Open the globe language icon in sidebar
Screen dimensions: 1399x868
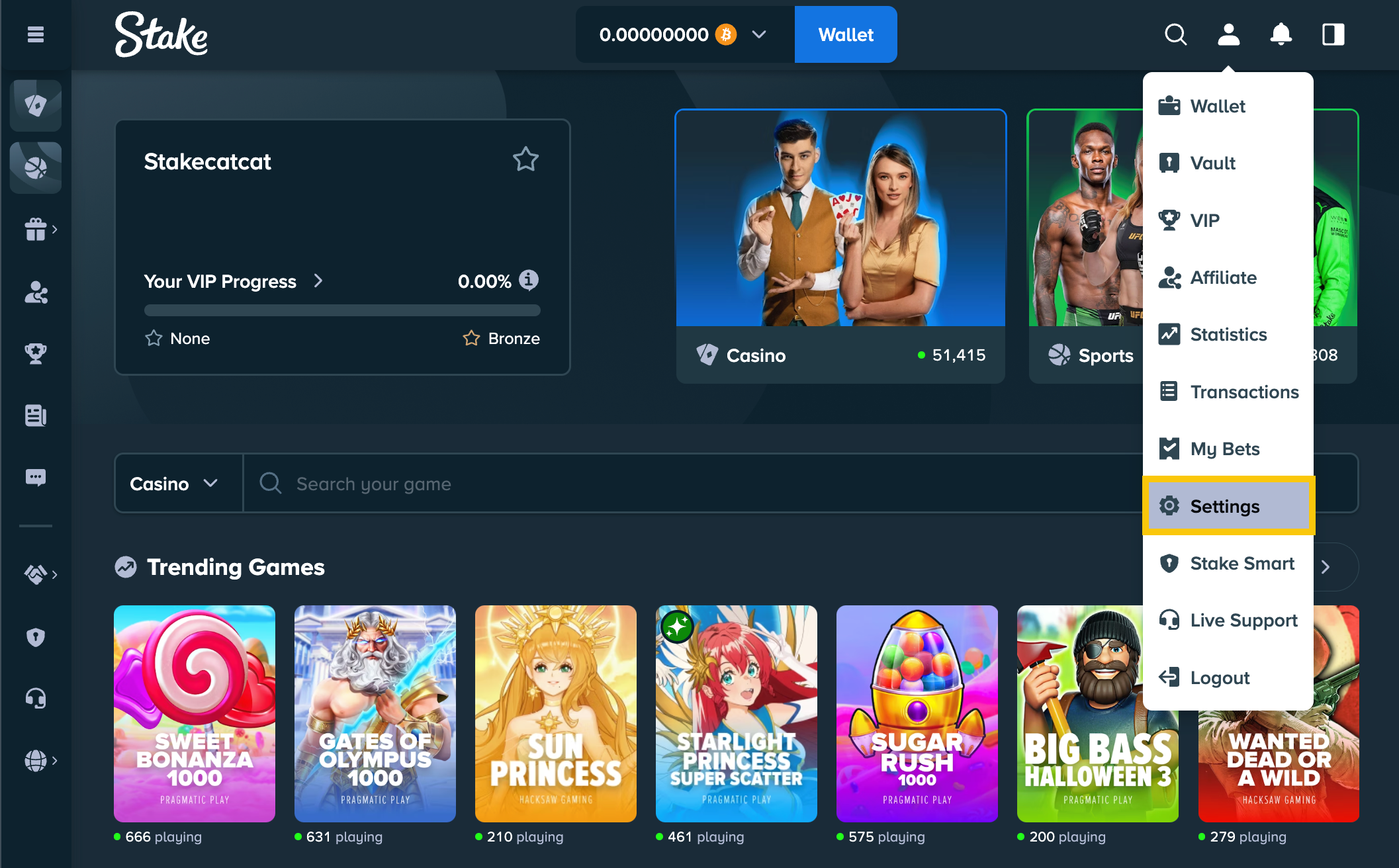36,760
